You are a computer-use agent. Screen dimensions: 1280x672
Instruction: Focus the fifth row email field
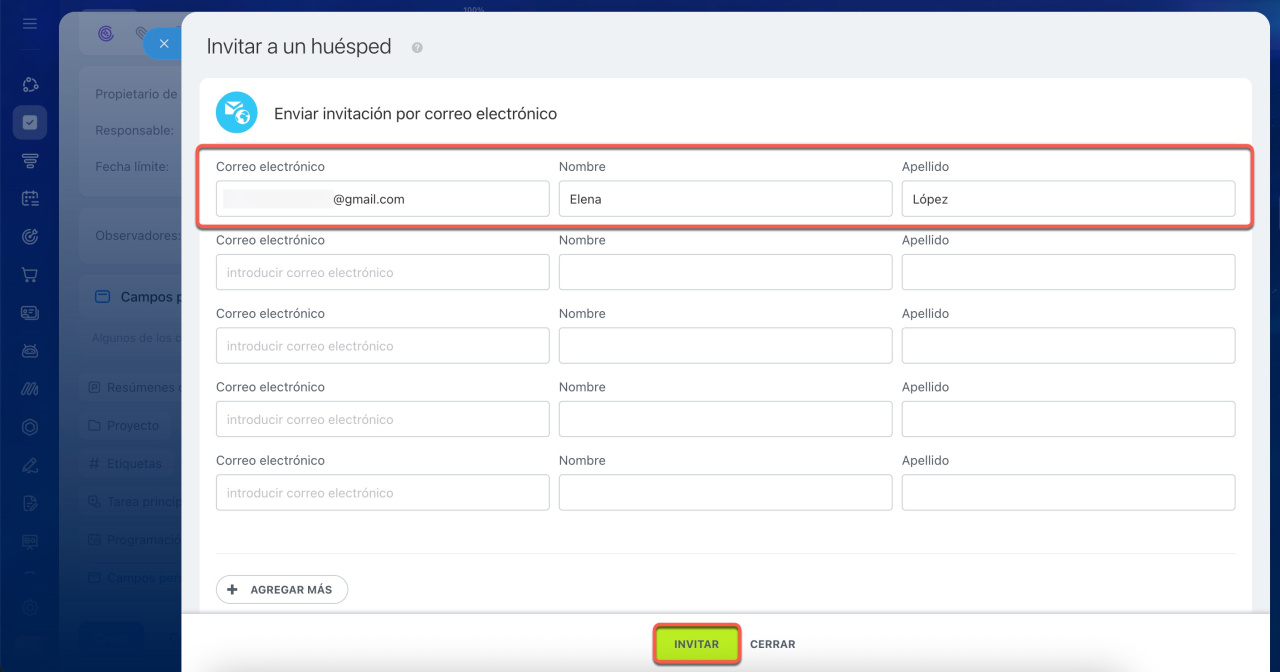(x=383, y=493)
